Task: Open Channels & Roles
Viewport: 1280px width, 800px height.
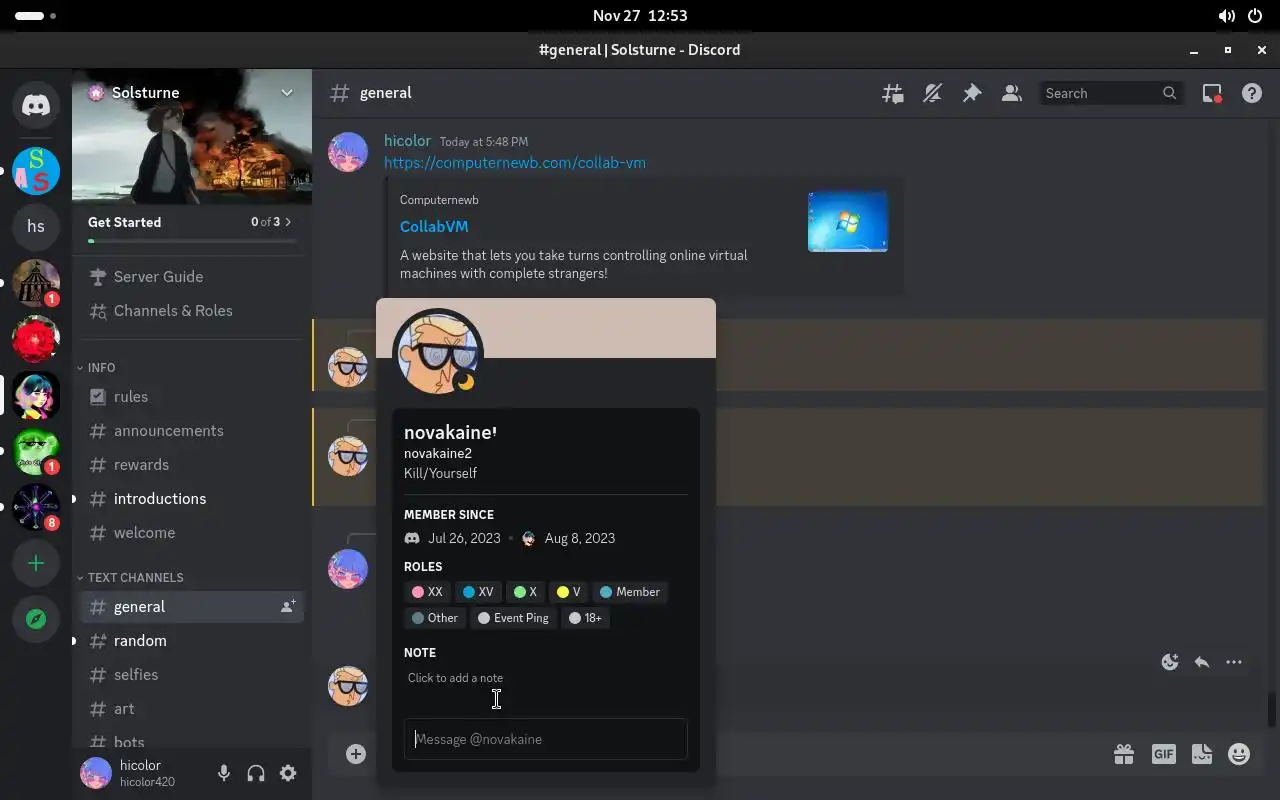Action: coord(192,311)
